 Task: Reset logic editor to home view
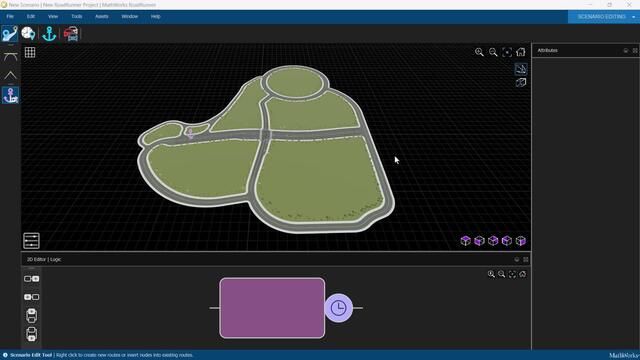(522, 274)
